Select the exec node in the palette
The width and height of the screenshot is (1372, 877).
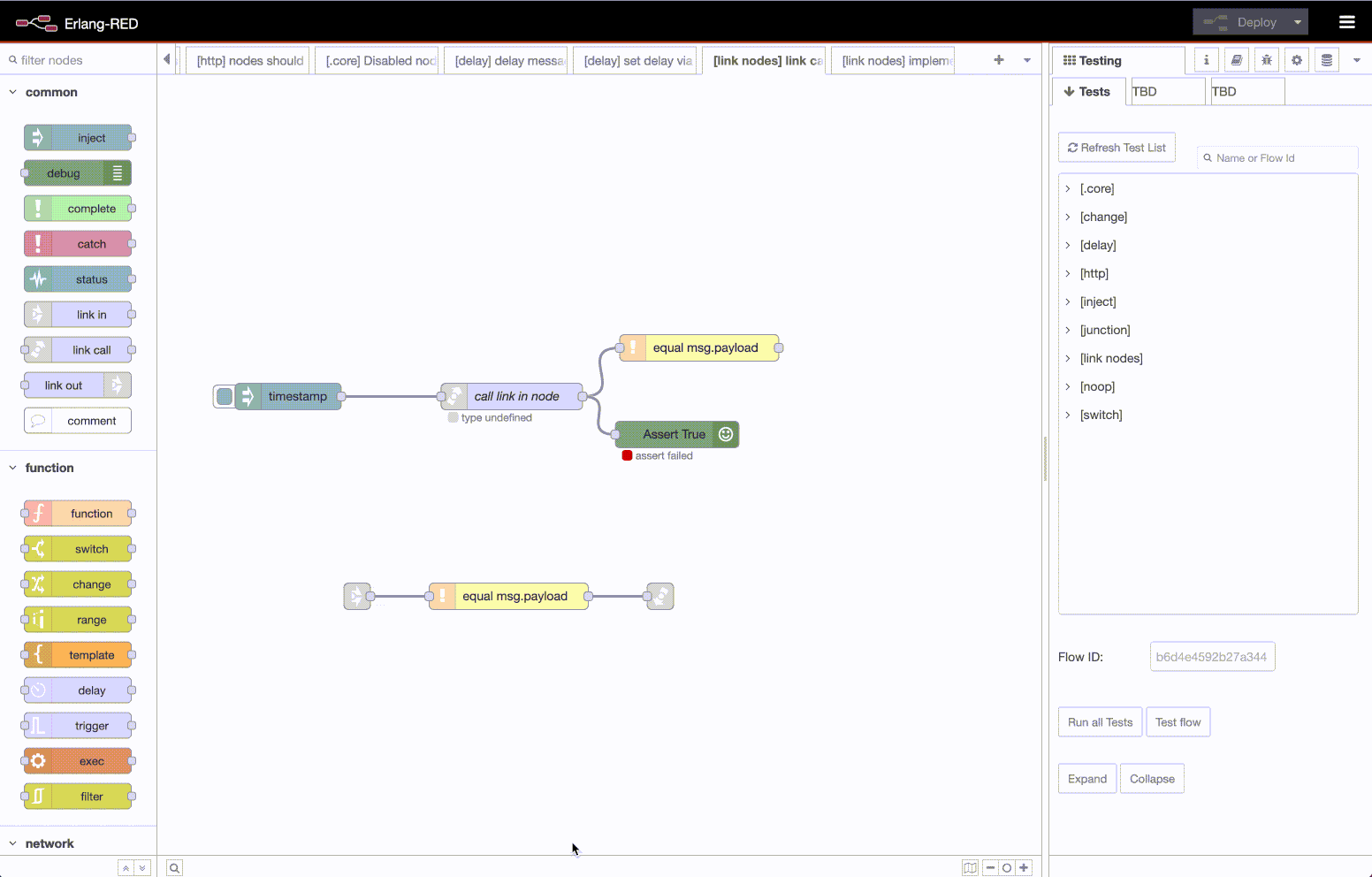click(x=78, y=761)
